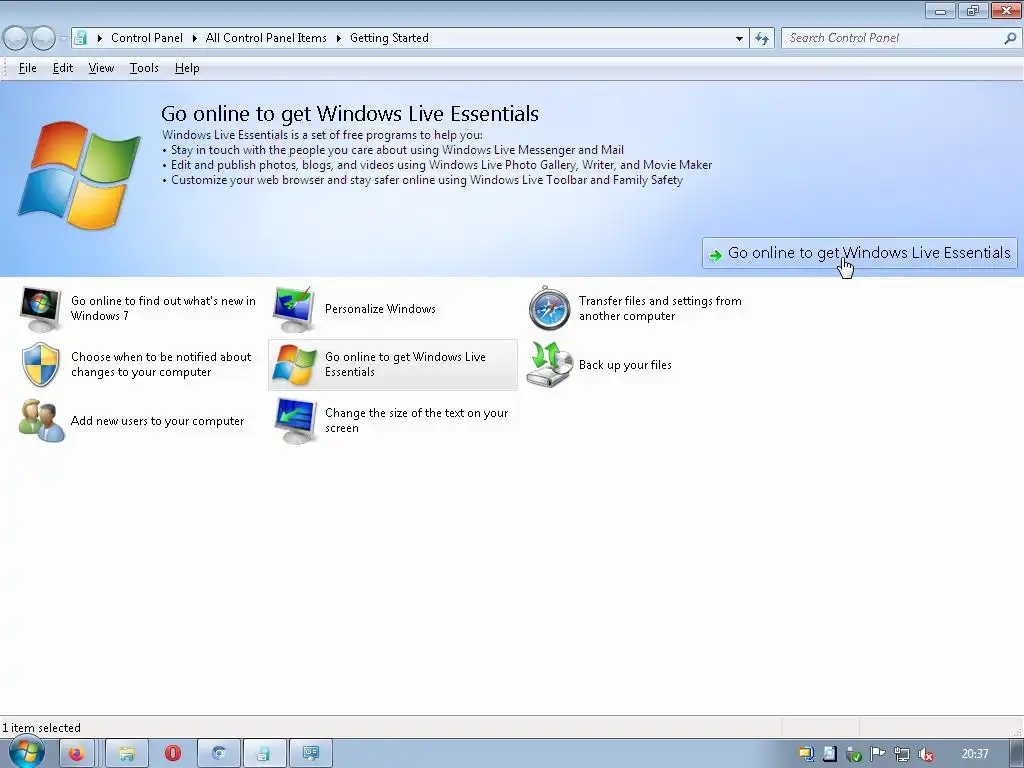Viewport: 1024px width, 768px height.
Task: Expand the arrow before the Control Panel breadcrumb
Action: click(100, 39)
